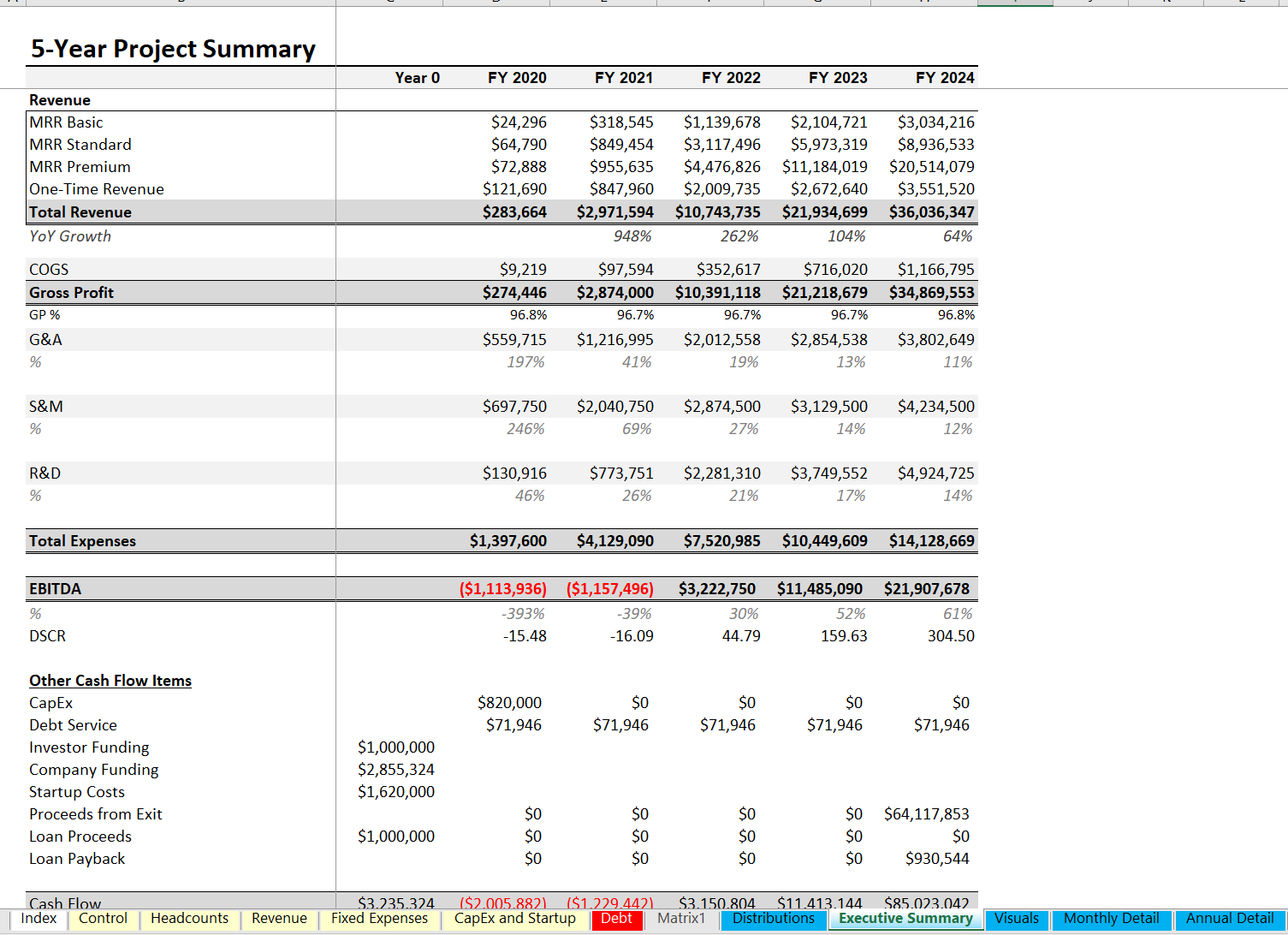Open the Visuals sheet tab
The image size is (1288, 935).
pos(1017,919)
